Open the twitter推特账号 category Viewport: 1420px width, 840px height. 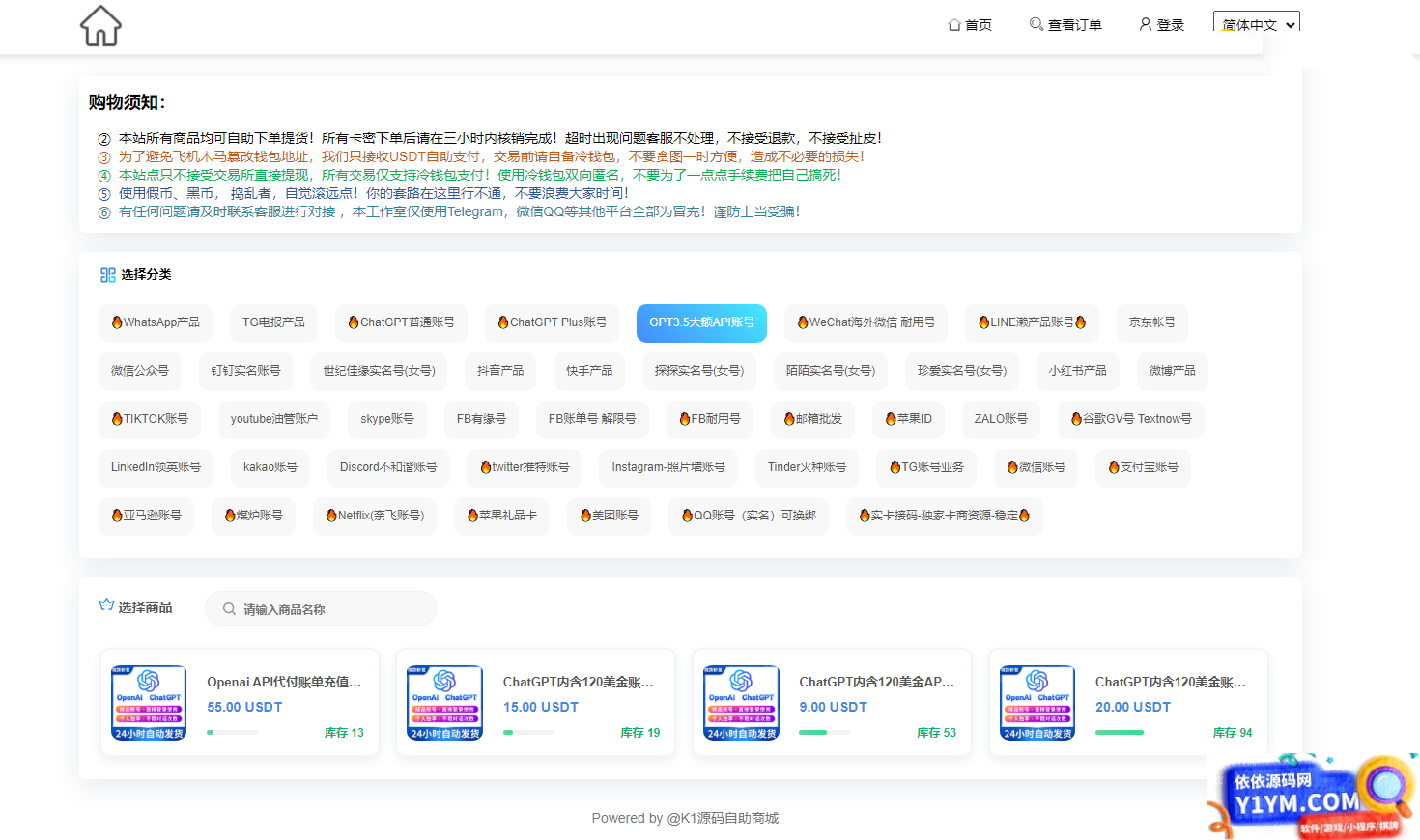tap(525, 467)
